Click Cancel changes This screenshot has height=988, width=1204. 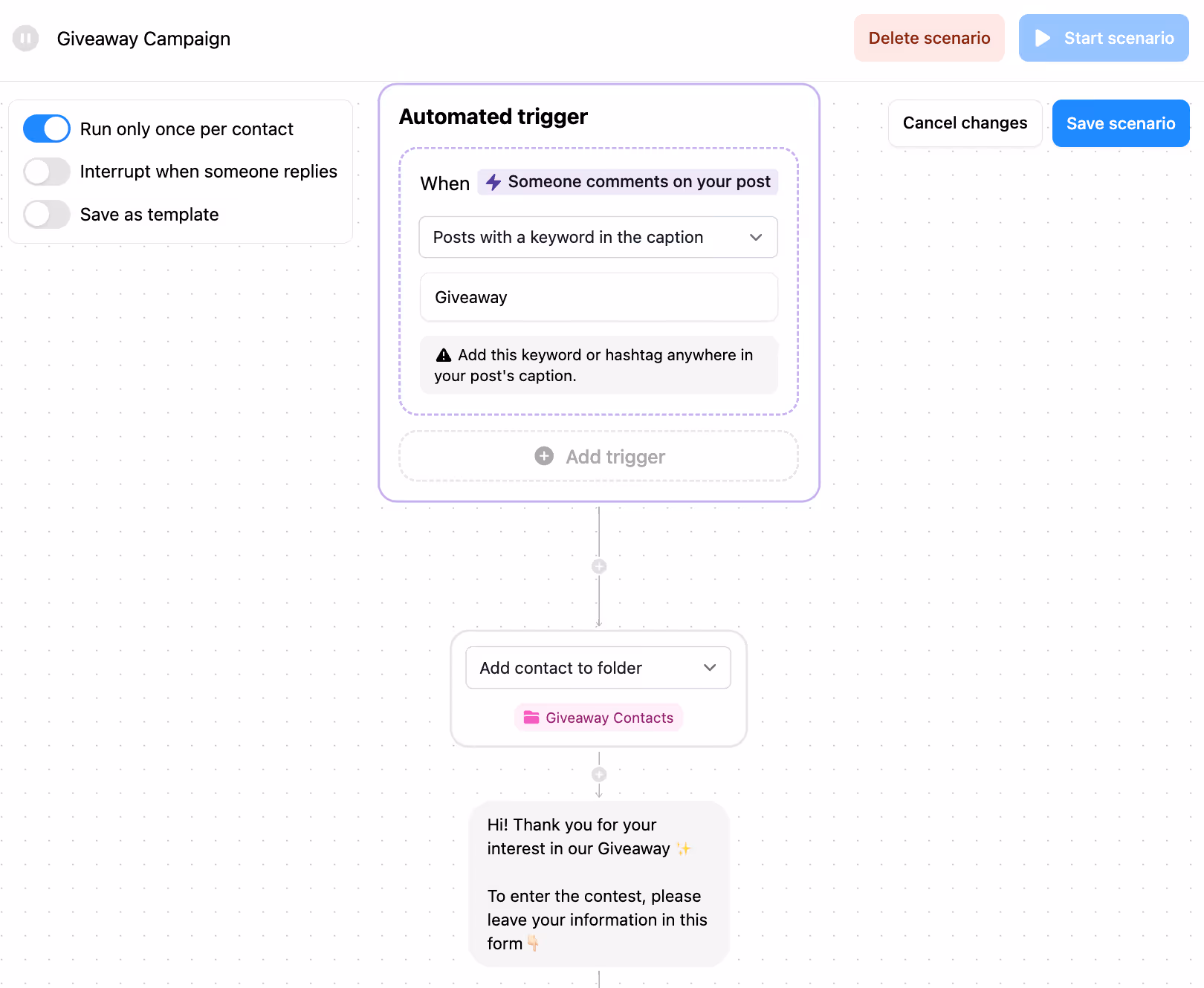pyautogui.click(x=964, y=123)
